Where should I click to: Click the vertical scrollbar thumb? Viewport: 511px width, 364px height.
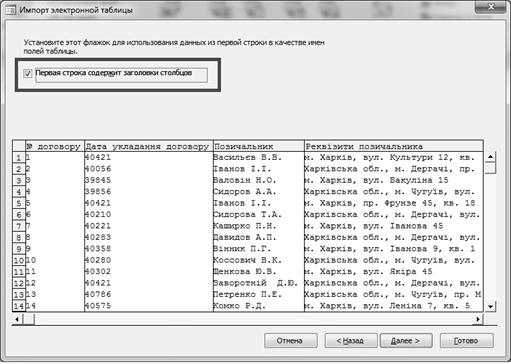(x=490, y=168)
